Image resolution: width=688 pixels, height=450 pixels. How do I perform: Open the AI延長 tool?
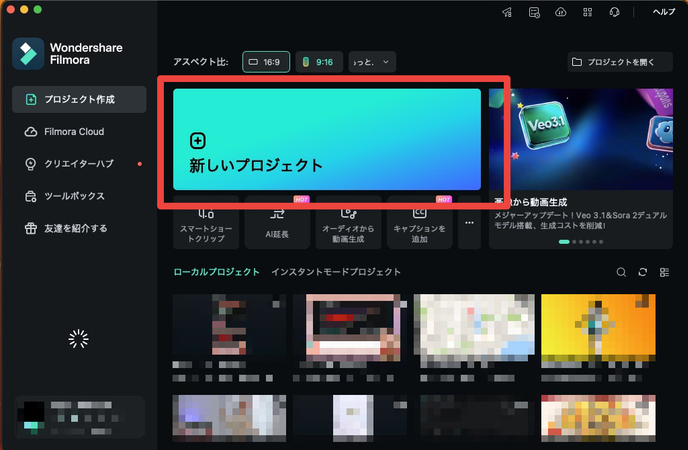coord(277,223)
